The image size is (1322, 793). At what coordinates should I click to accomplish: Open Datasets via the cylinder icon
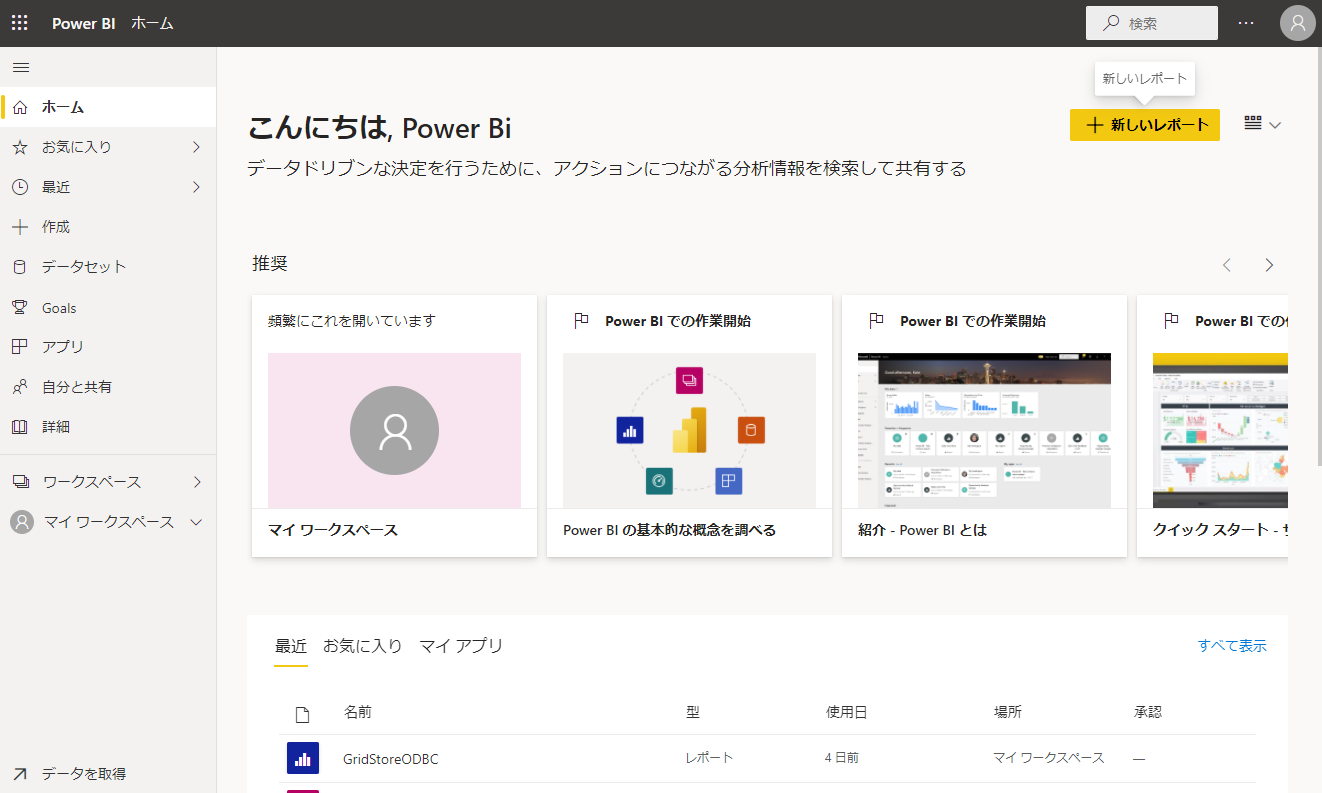[x=20, y=267]
